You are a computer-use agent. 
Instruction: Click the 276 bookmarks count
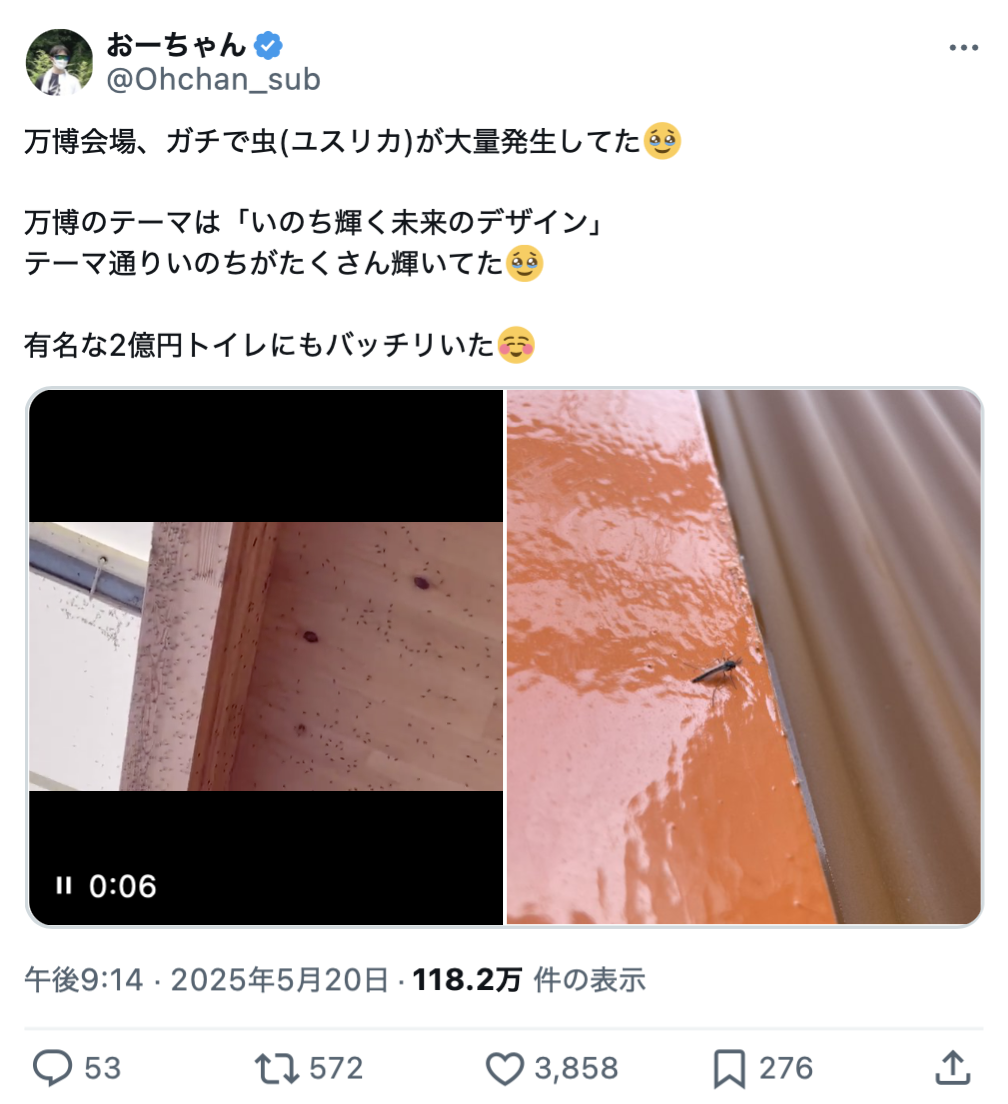tap(786, 1068)
